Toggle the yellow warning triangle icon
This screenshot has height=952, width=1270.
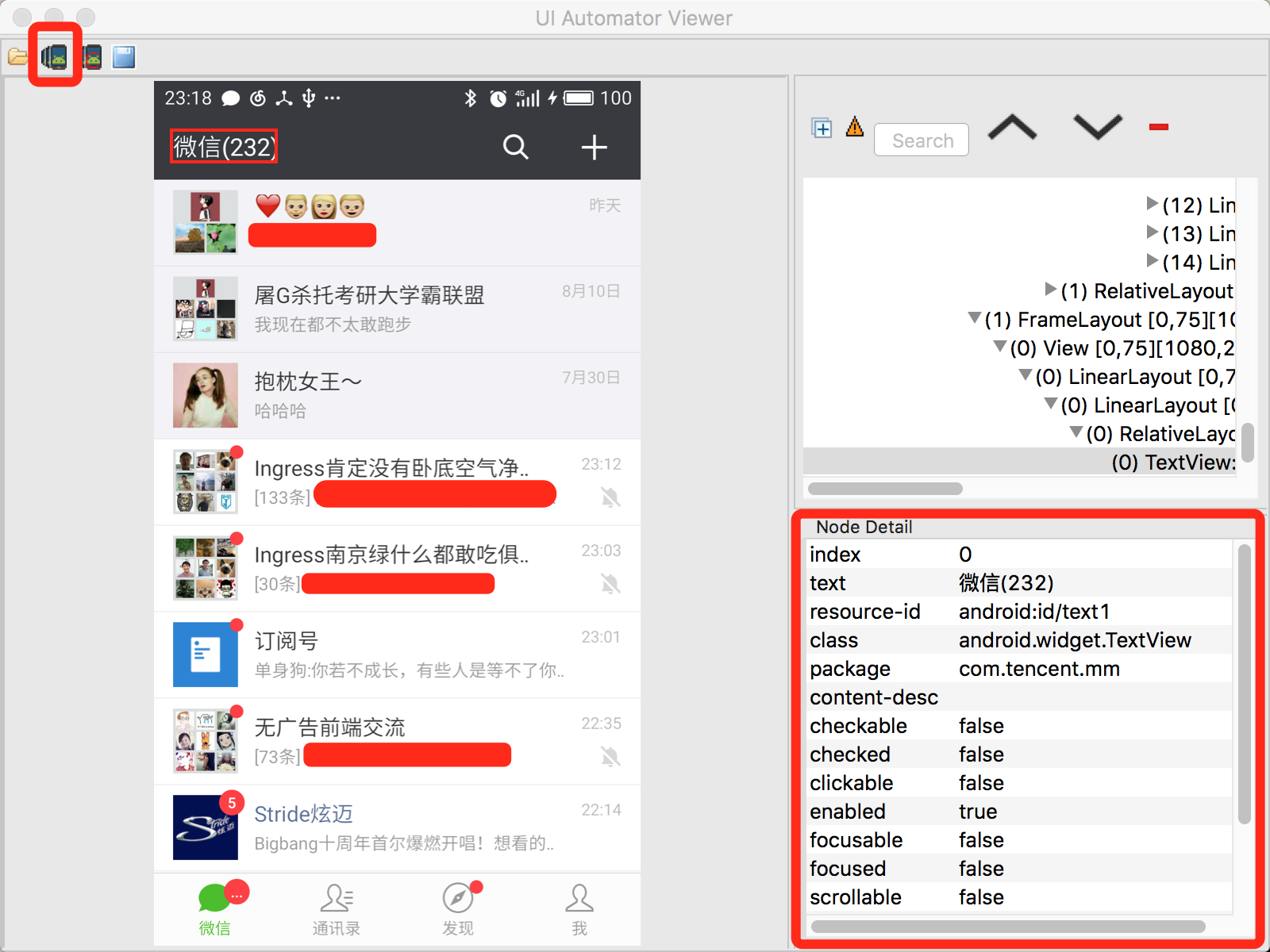[x=854, y=127]
